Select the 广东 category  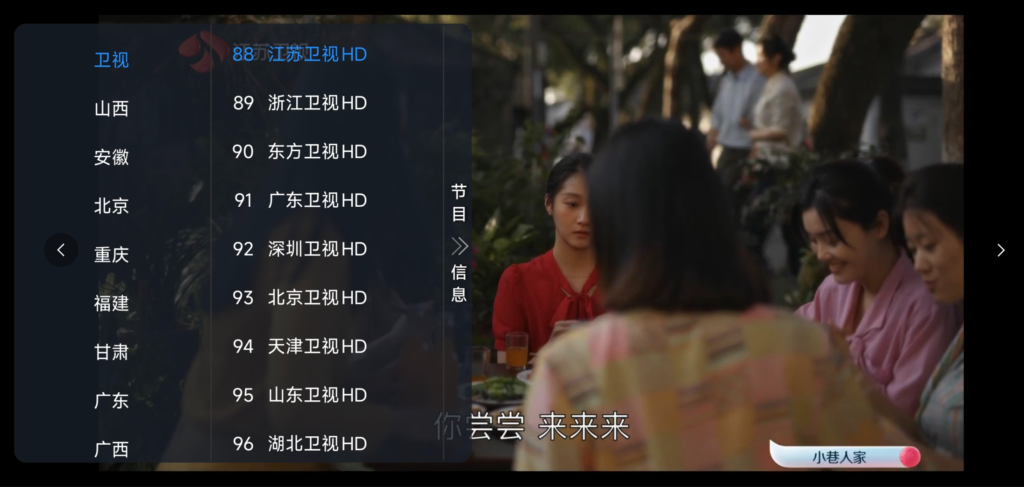coord(112,401)
